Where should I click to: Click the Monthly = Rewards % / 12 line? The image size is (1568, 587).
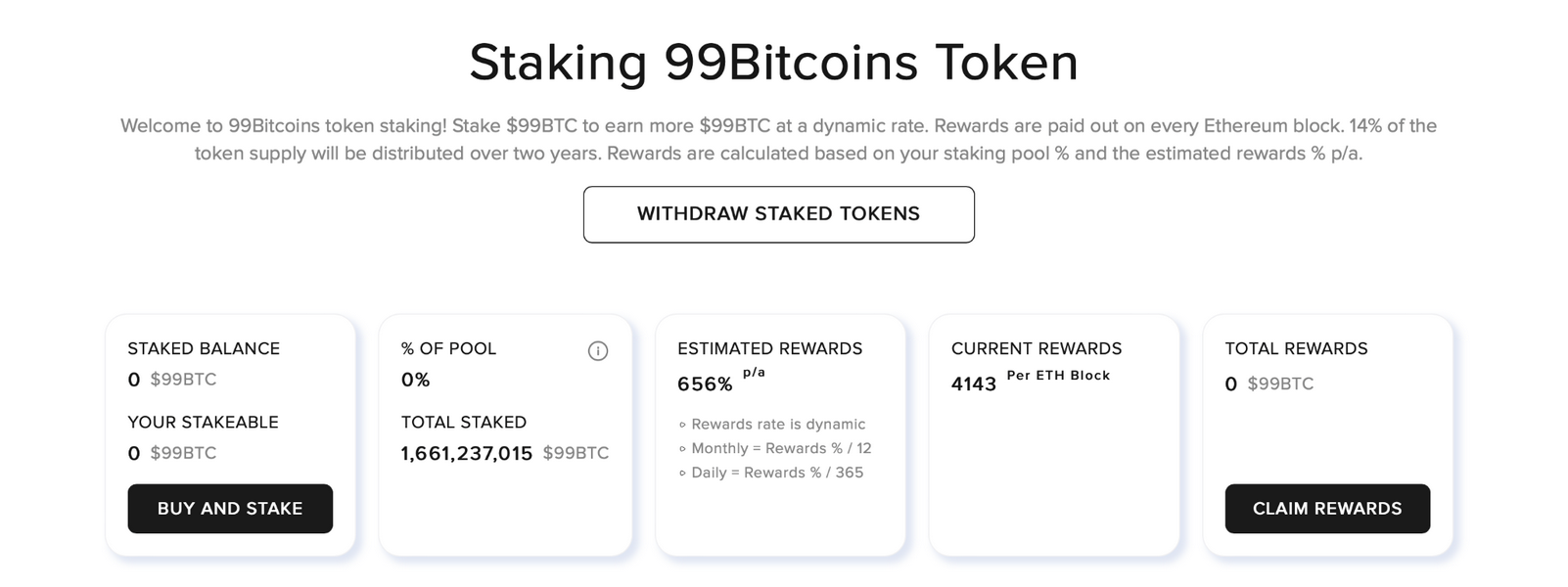[781, 449]
